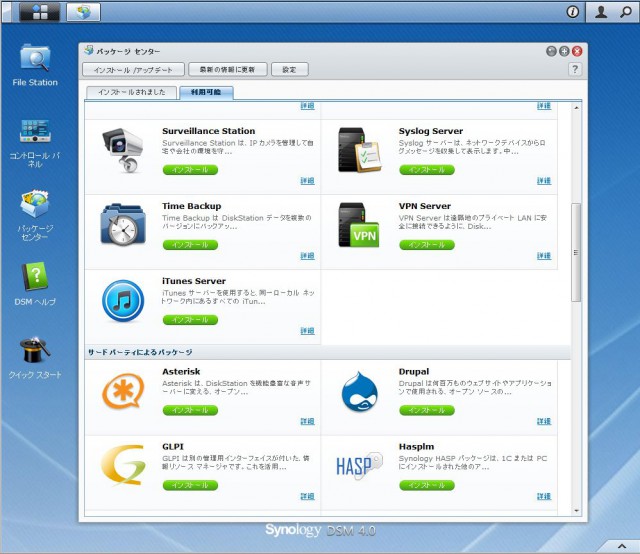Click the Syslog Server icon
640x554 pixels.
360,150
